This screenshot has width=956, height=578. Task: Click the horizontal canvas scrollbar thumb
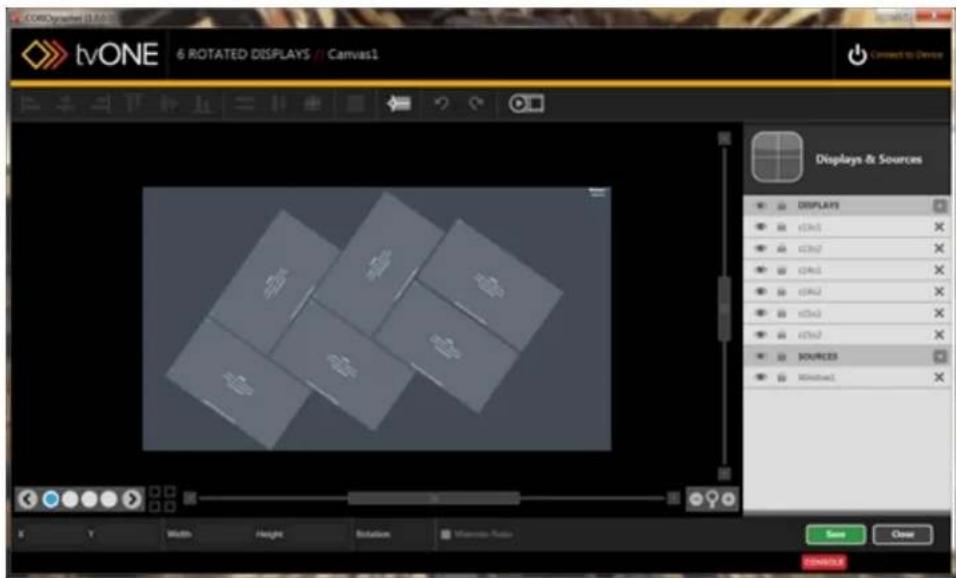pyautogui.click(x=434, y=499)
